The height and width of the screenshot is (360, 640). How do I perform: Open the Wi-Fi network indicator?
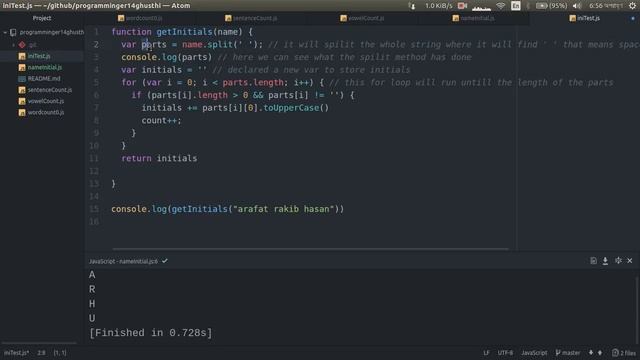point(500,6)
